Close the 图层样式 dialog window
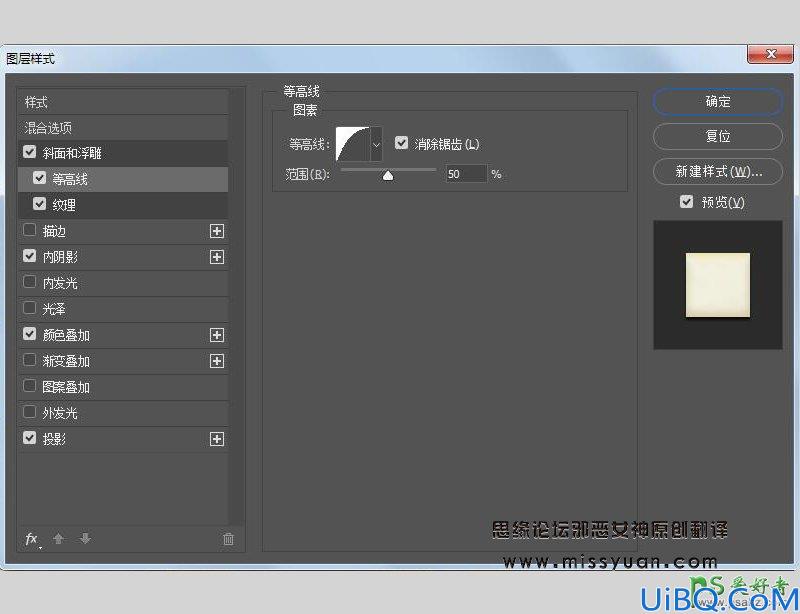The width and height of the screenshot is (800, 614). click(770, 54)
